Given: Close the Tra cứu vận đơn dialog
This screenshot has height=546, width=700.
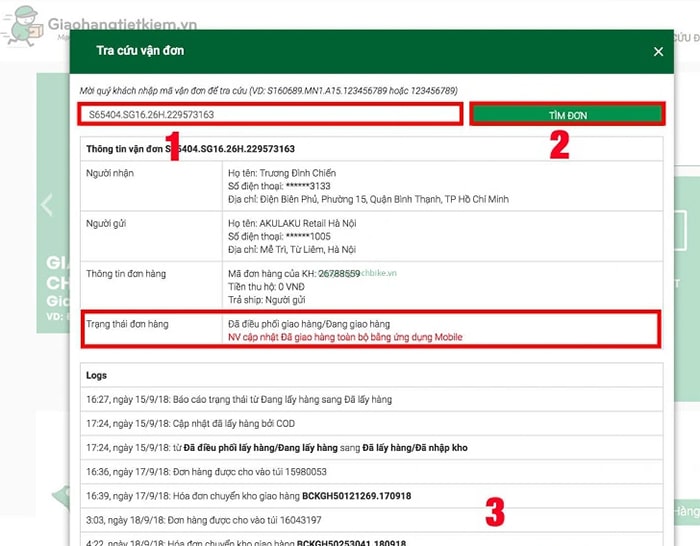Looking at the screenshot, I should [x=658, y=51].
